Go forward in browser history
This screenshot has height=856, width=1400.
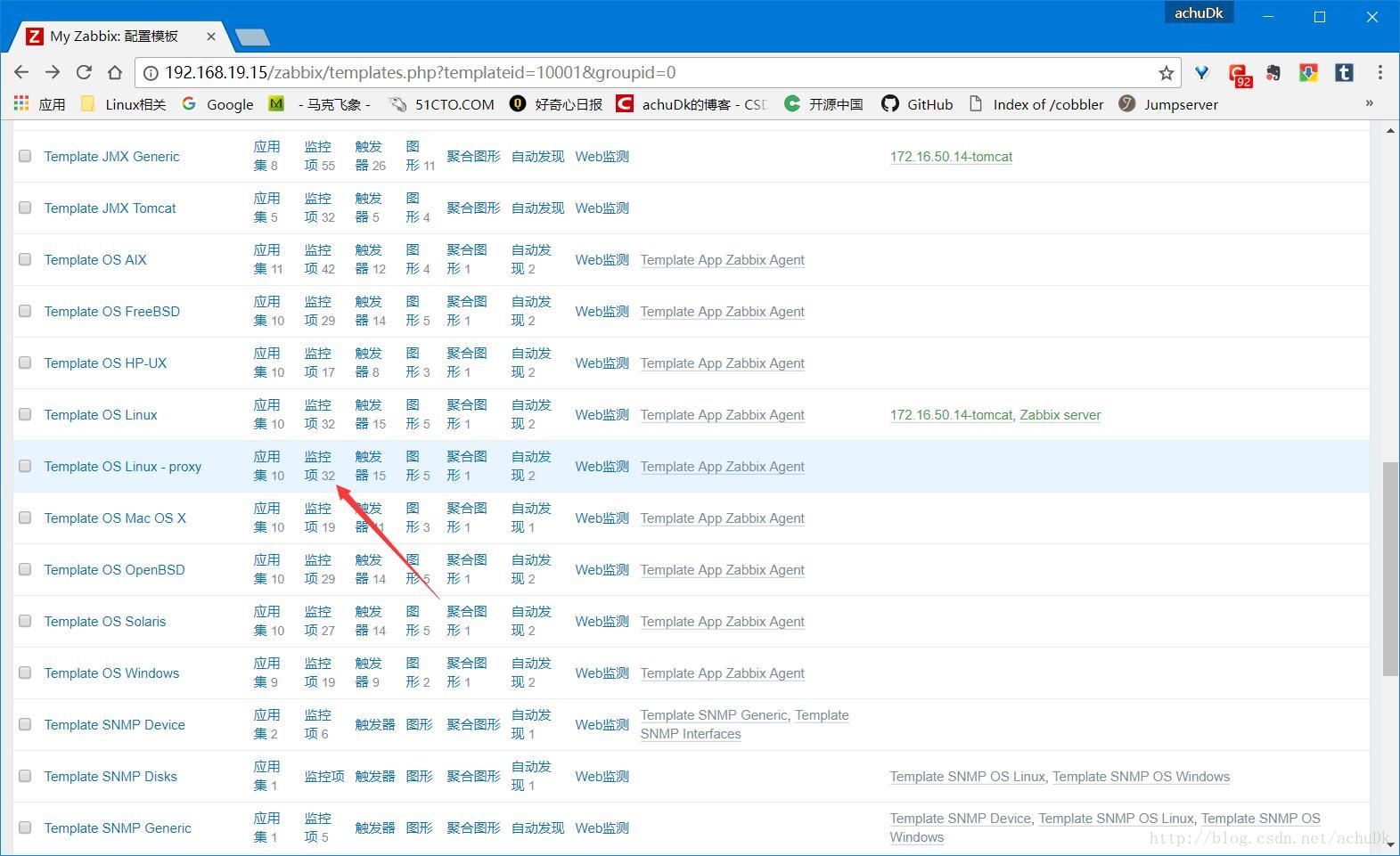pos(53,72)
